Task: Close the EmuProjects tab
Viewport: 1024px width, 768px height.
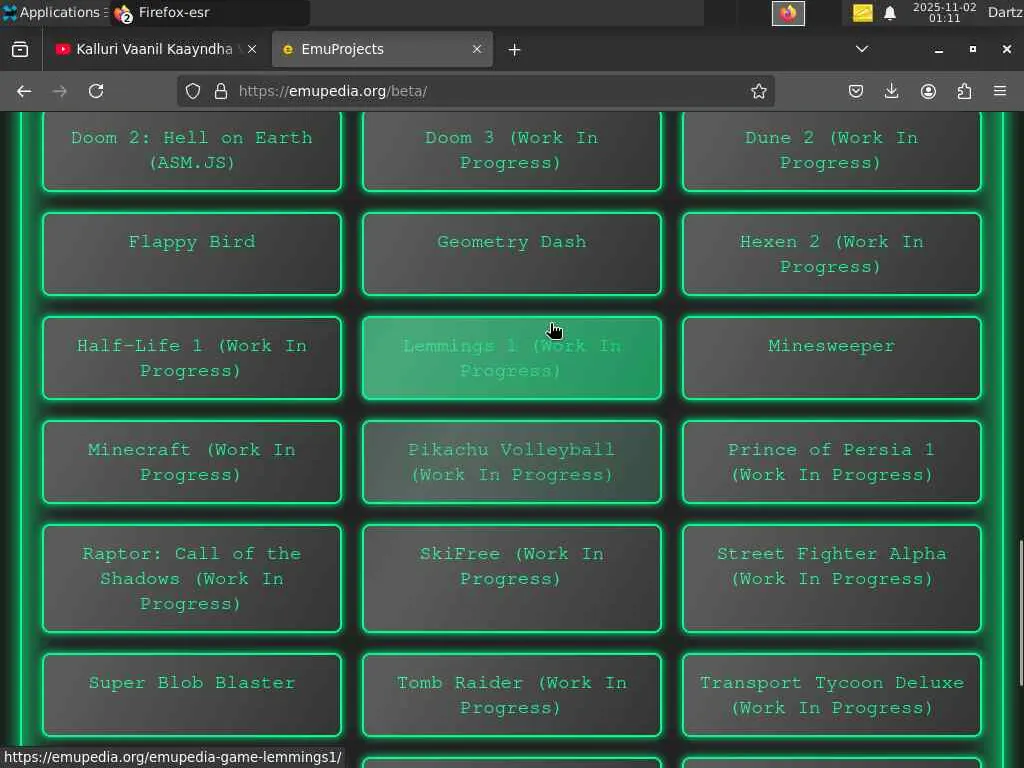Action: (477, 49)
